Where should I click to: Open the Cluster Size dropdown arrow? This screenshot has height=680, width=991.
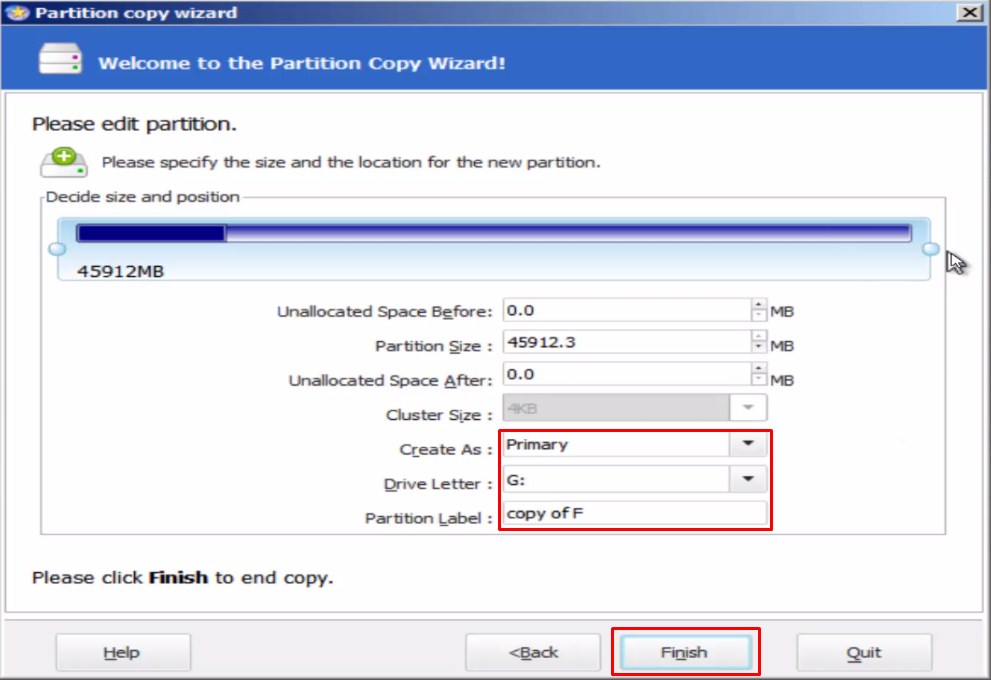748,408
